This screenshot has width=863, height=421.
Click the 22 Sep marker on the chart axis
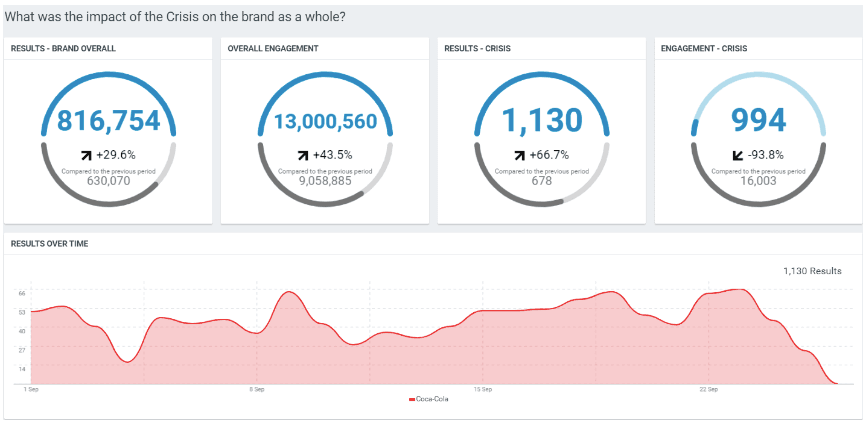(708, 388)
